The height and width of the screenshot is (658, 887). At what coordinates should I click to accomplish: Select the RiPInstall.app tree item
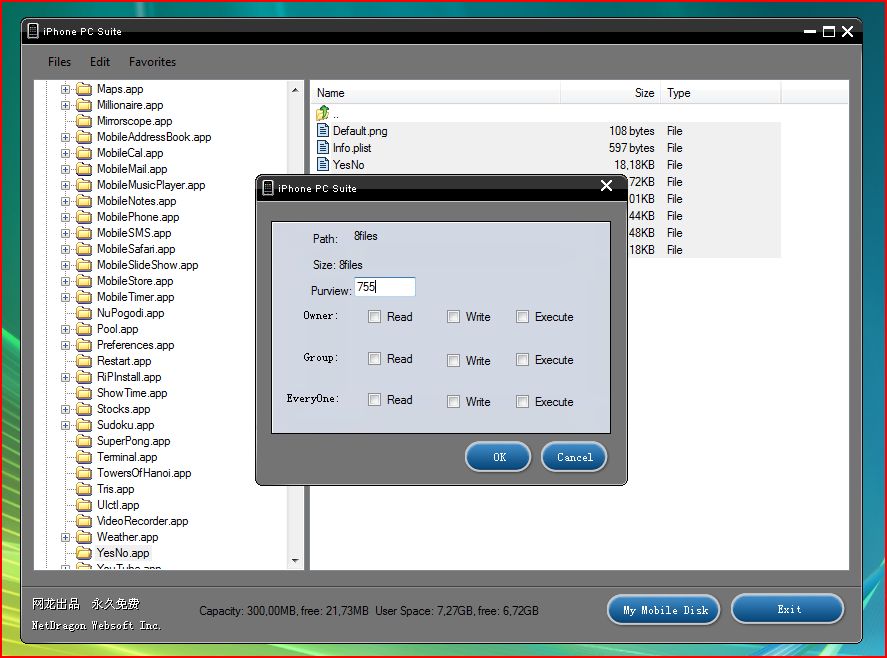pyautogui.click(x=129, y=377)
